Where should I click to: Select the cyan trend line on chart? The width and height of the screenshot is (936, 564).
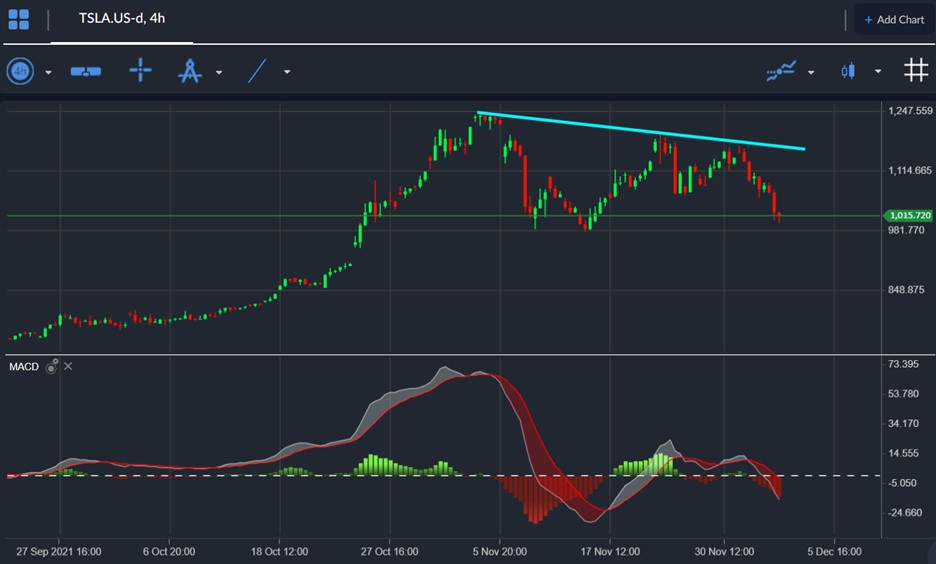(x=641, y=130)
